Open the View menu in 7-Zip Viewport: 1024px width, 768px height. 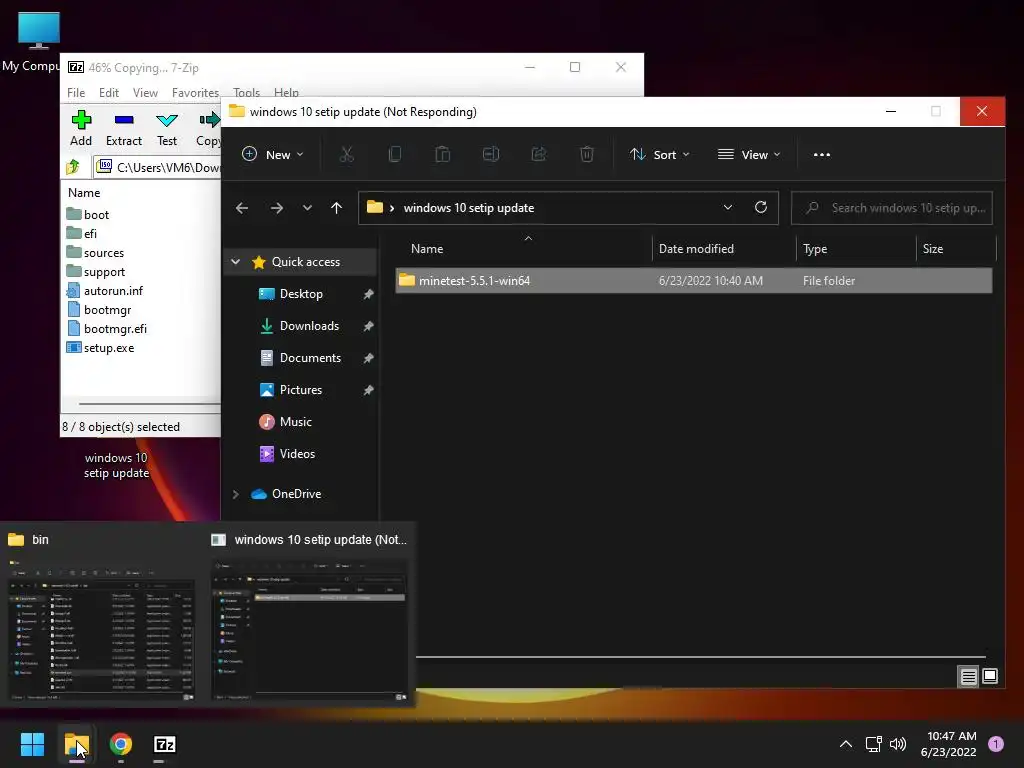(145, 92)
